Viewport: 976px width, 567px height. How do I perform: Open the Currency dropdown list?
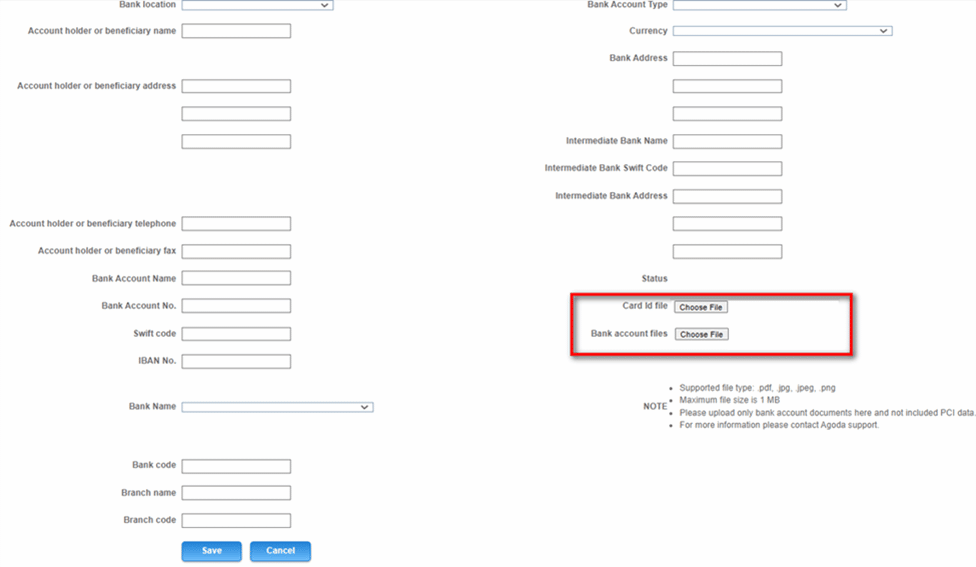click(x=782, y=31)
